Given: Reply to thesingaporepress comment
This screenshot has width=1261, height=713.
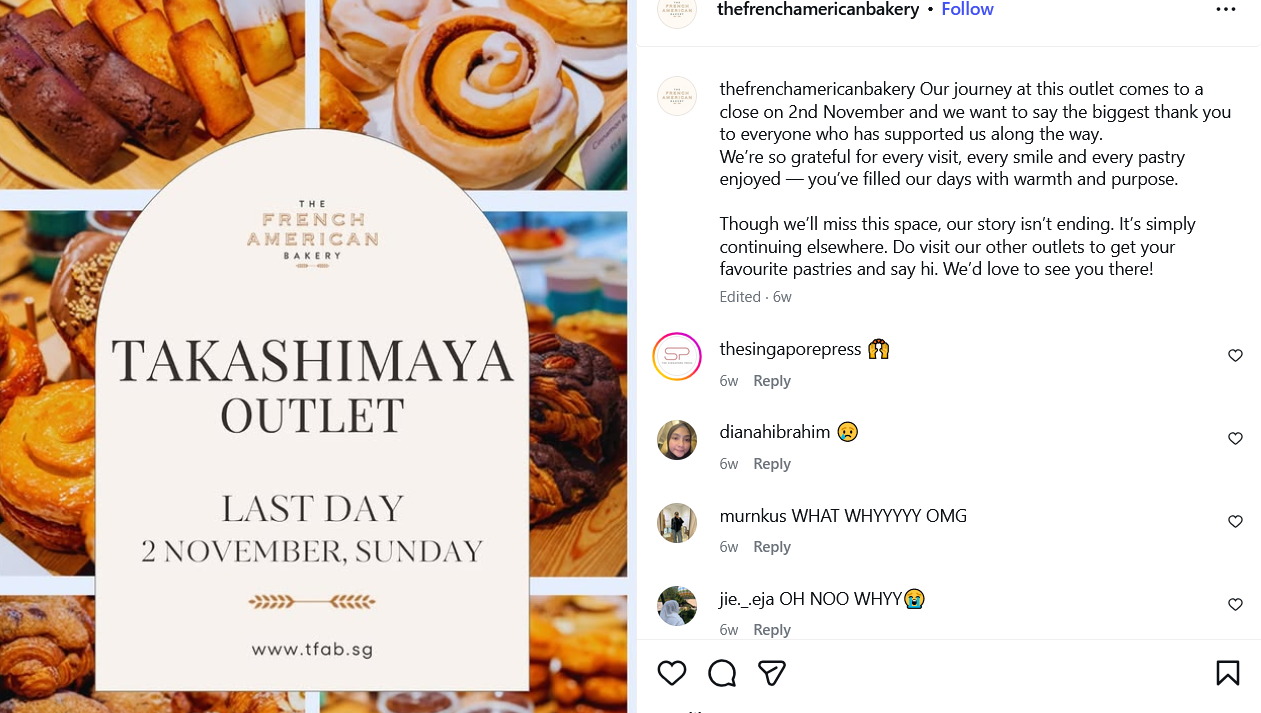Looking at the screenshot, I should [x=772, y=381].
